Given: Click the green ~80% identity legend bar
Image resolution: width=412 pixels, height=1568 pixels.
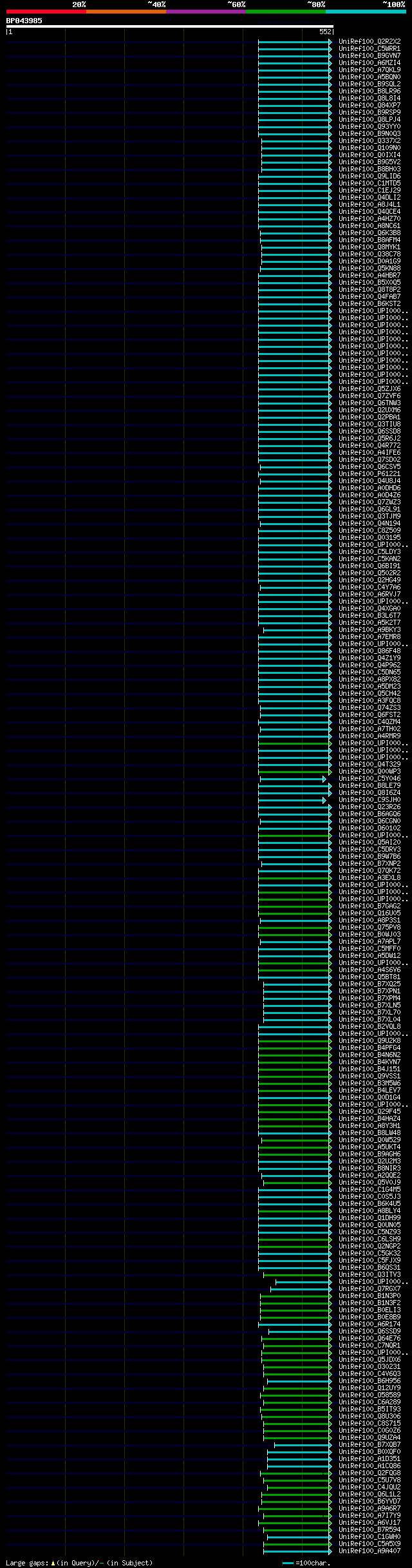Looking at the screenshot, I should 286,12.
